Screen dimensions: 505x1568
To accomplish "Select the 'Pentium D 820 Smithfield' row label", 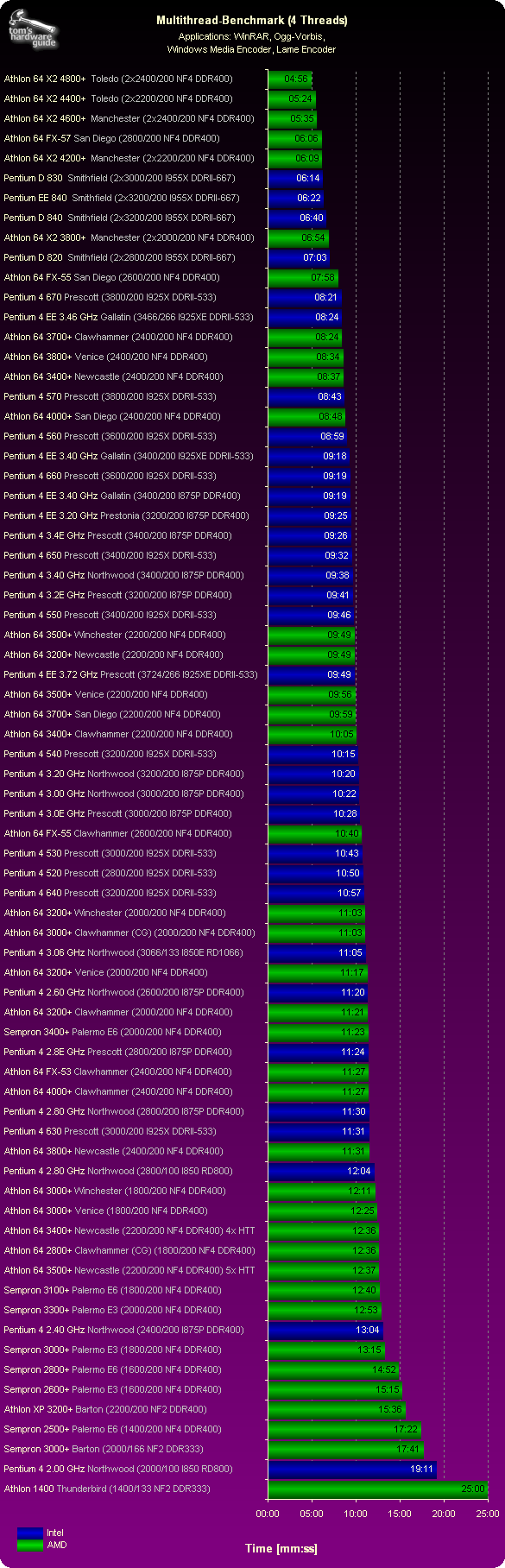I will [120, 257].
